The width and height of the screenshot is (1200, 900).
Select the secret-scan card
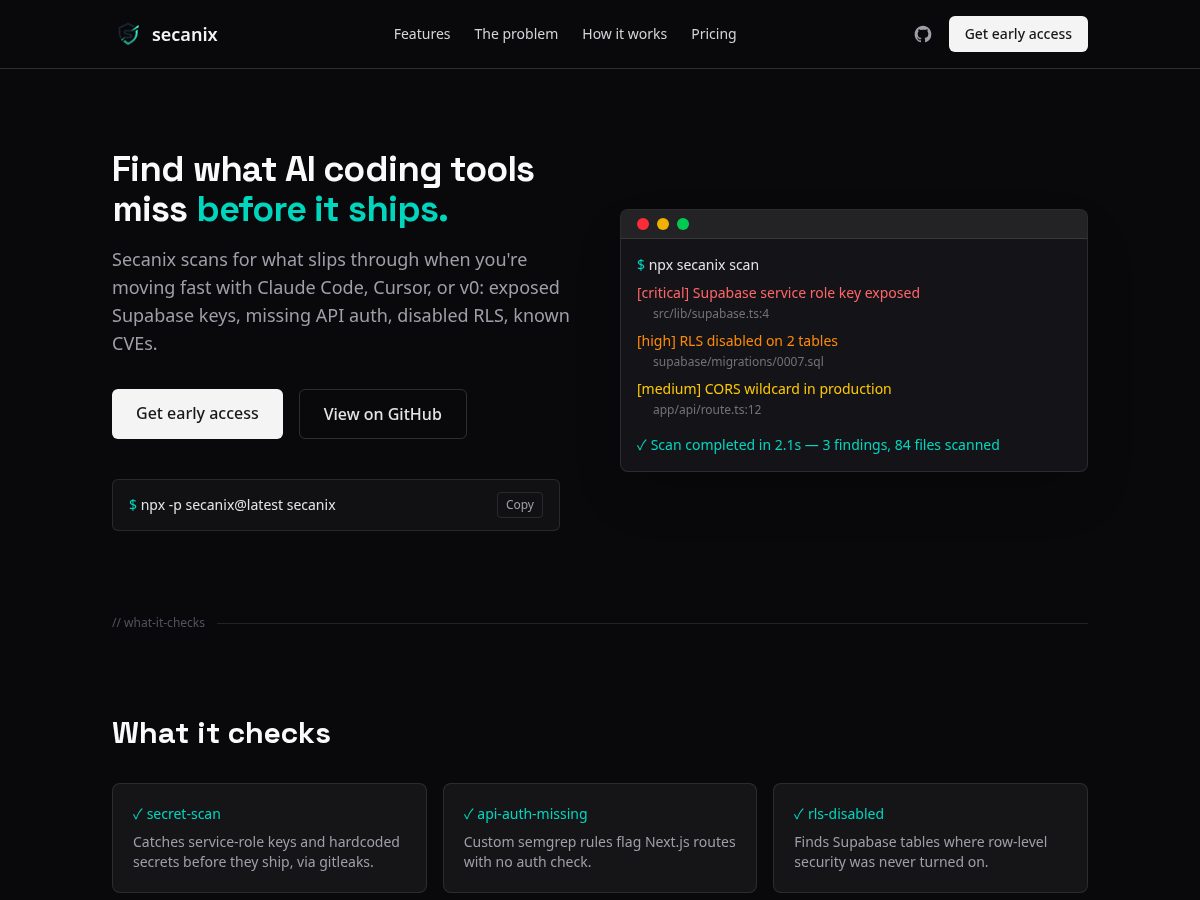point(269,838)
